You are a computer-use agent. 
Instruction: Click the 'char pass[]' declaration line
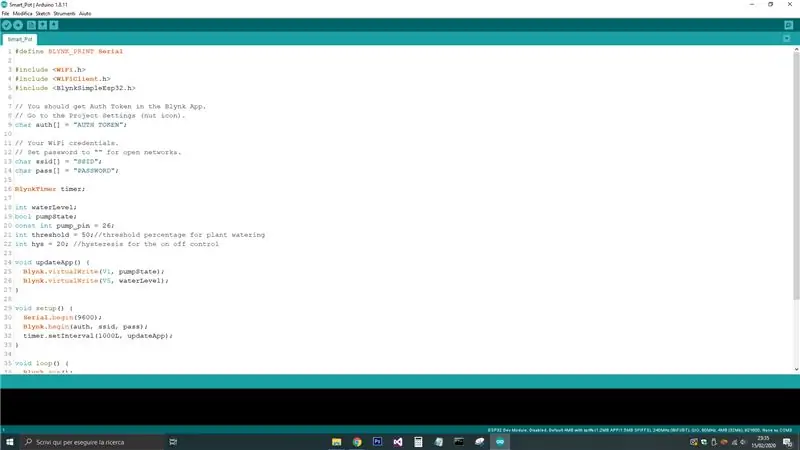[66, 171]
